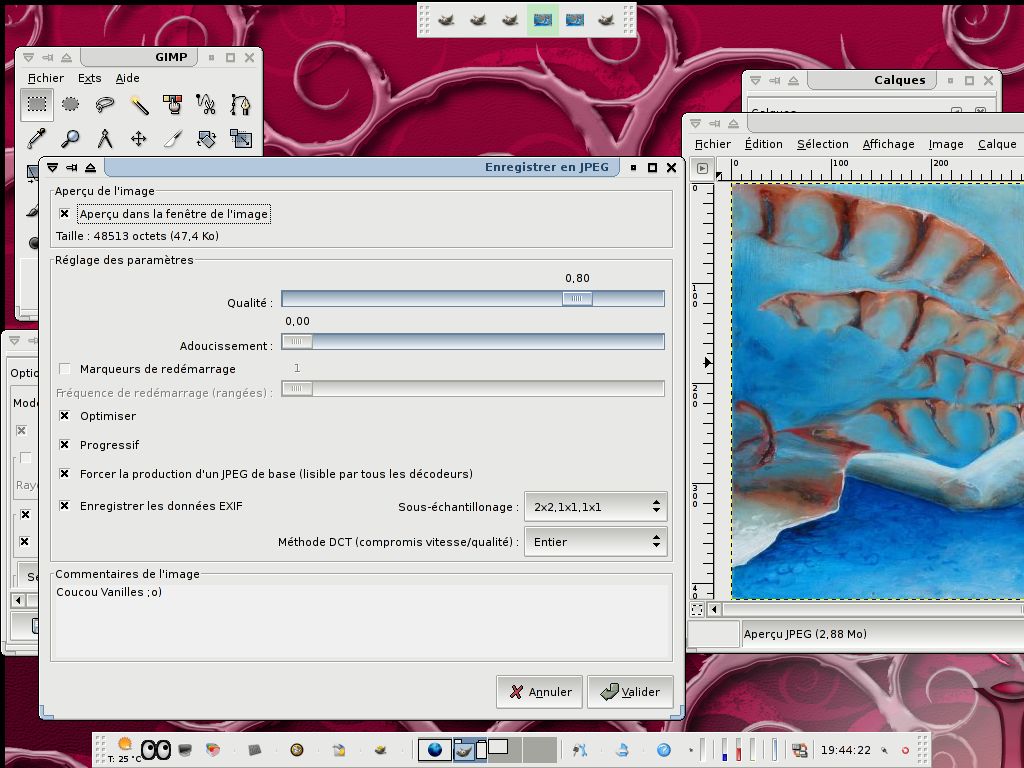Click the first GIMP mascot icon in top panel
This screenshot has width=1024, height=768.
(x=446, y=20)
